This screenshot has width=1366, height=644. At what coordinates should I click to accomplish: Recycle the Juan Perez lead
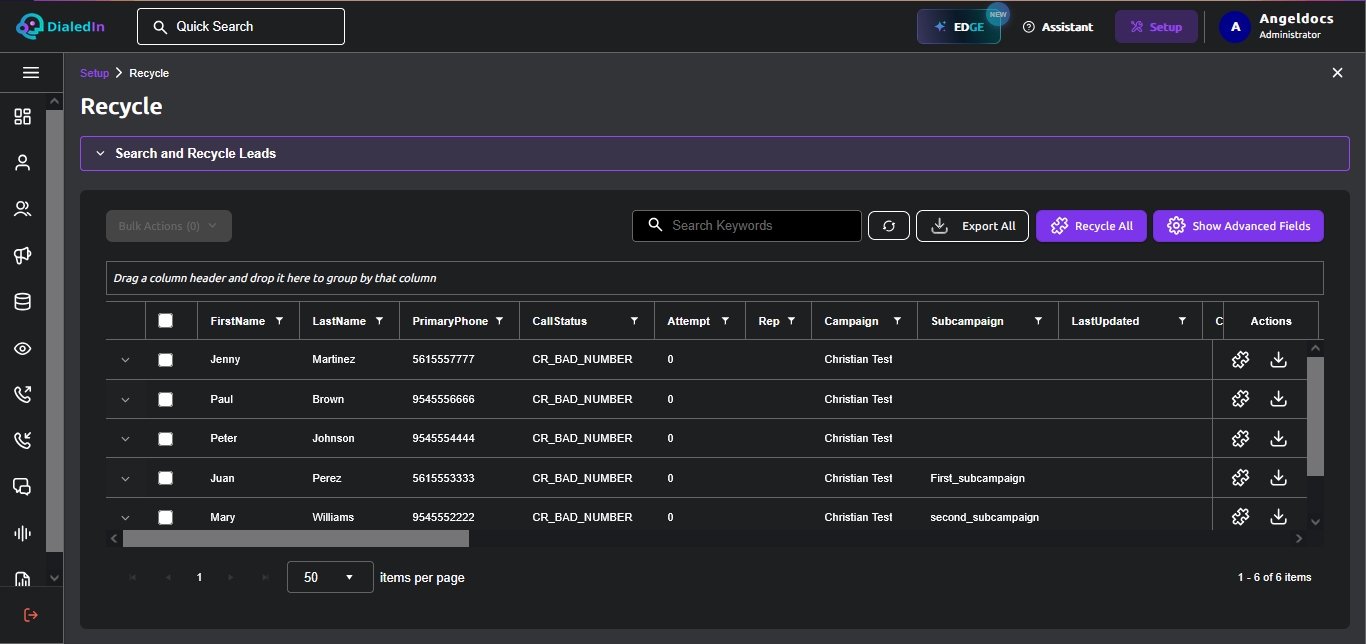[x=1241, y=478]
